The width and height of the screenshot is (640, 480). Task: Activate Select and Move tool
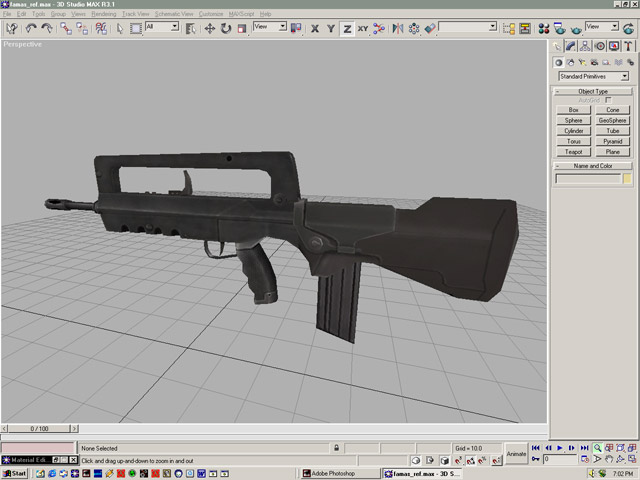[x=209, y=28]
